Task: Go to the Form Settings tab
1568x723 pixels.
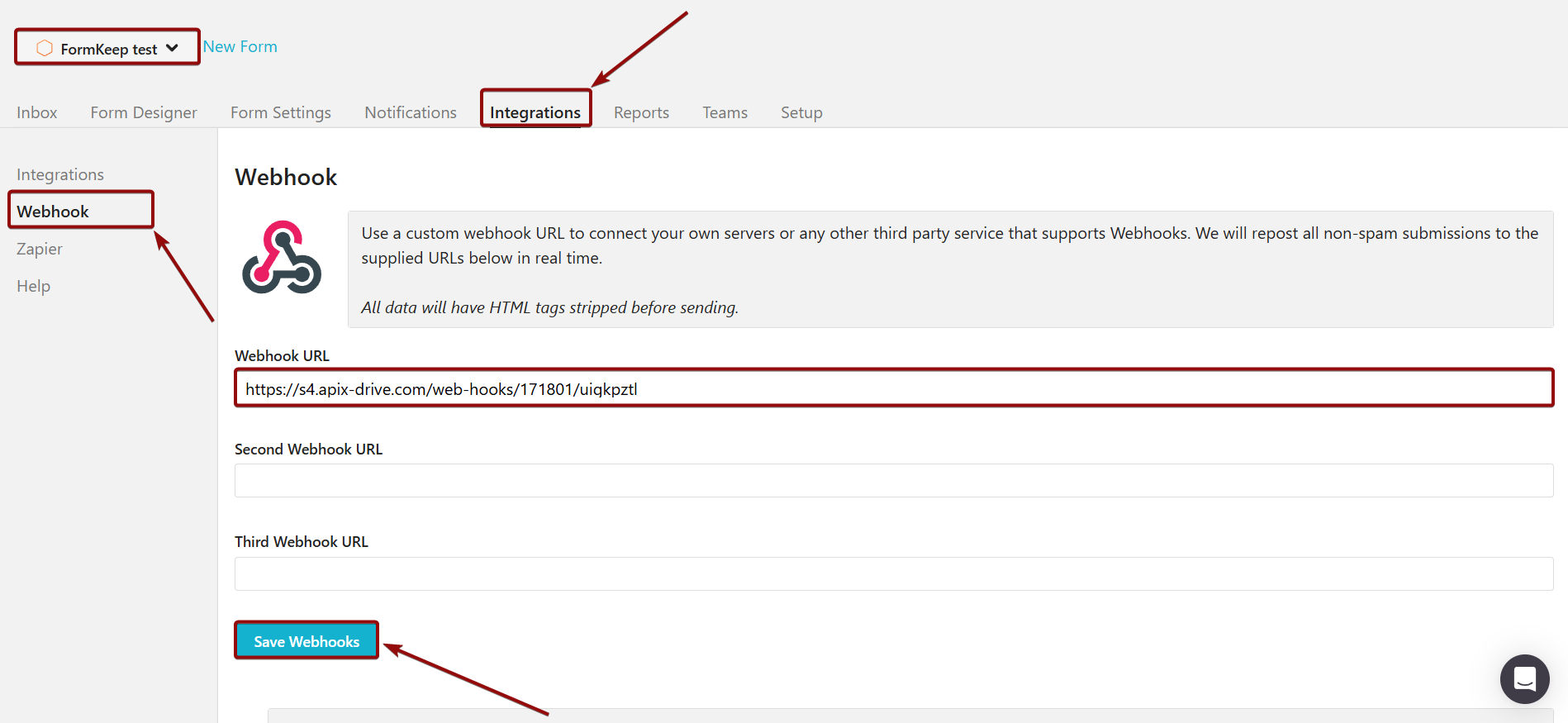Action: (281, 112)
